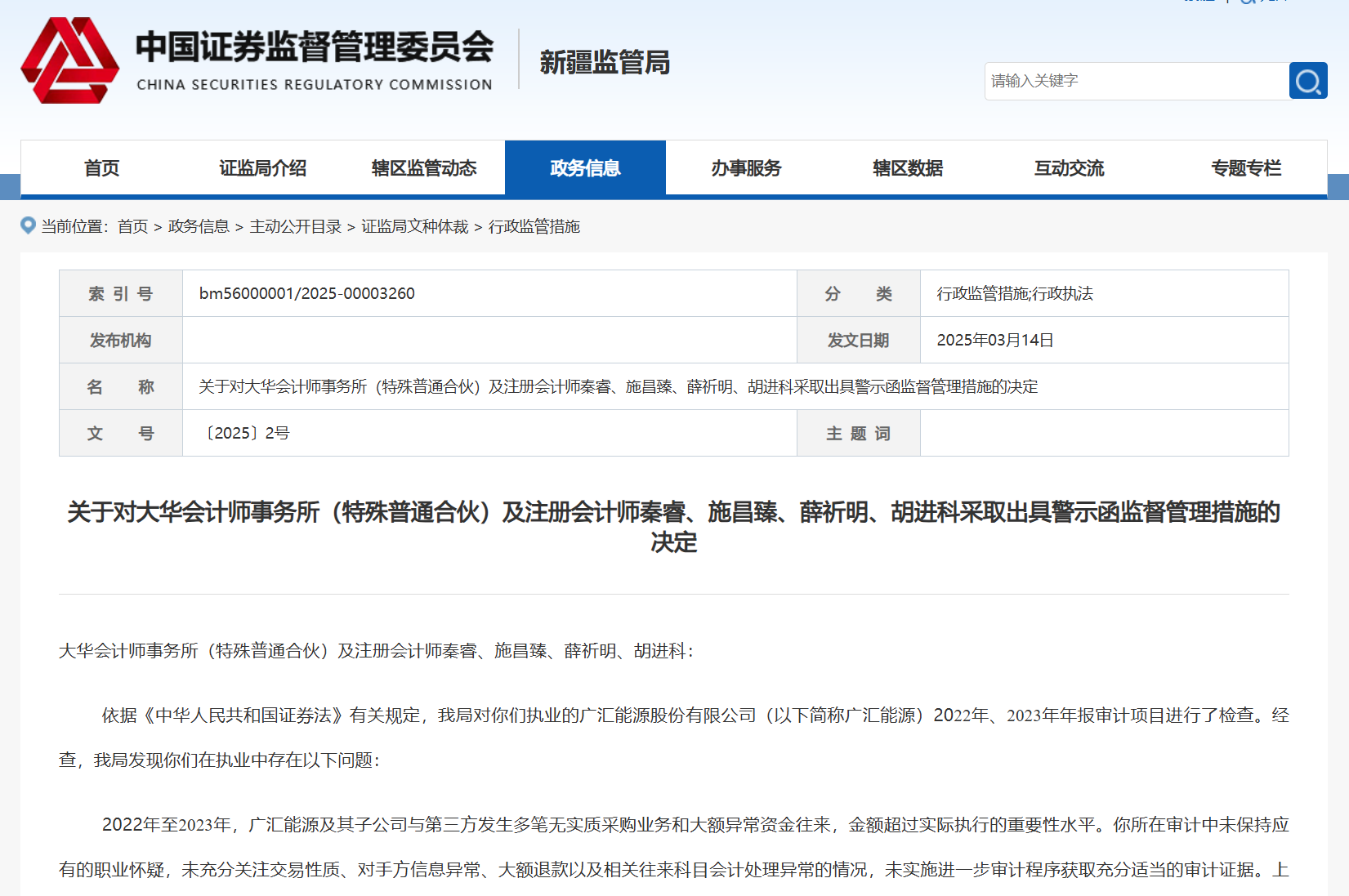Click the CSRC red triangle logo
Screen dimensions: 1349x896
pos(69,61)
